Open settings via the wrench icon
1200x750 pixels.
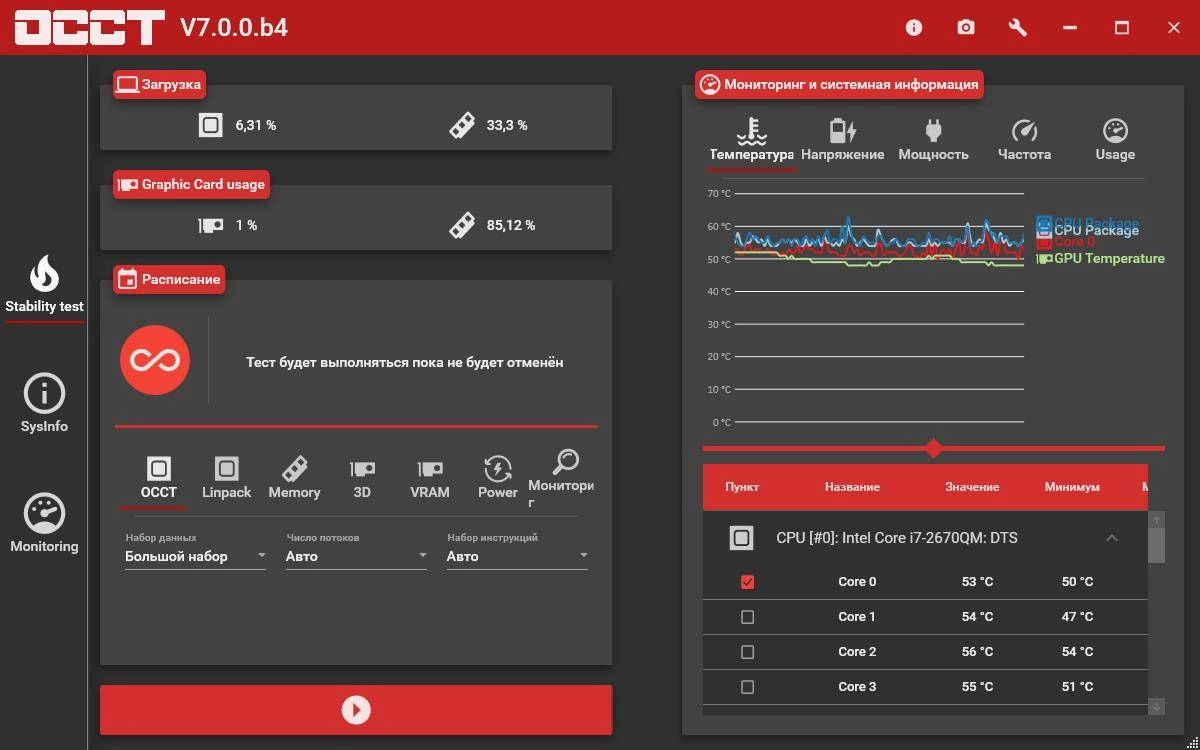click(x=1018, y=28)
